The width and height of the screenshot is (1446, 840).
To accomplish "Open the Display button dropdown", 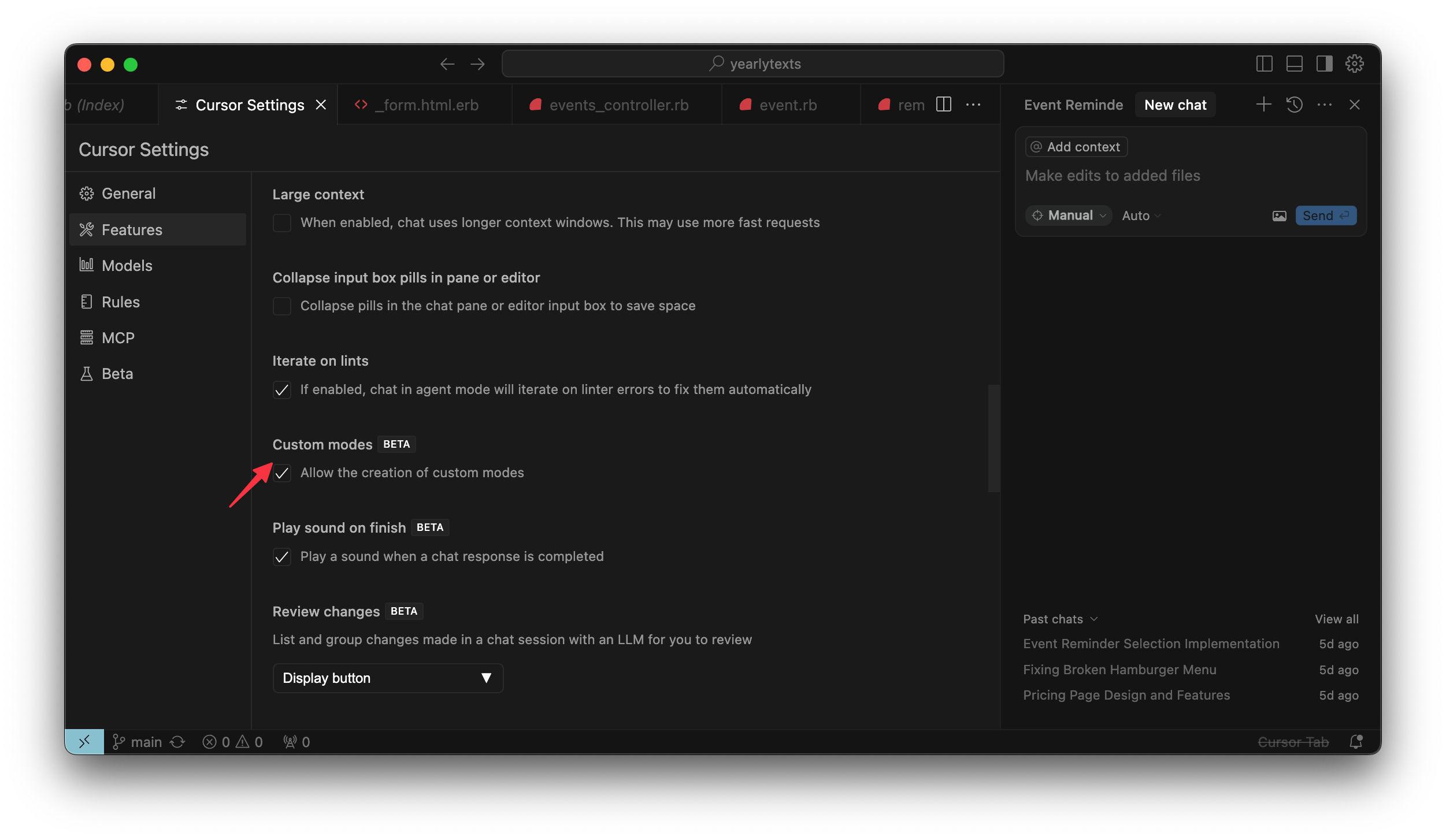I will (388, 678).
